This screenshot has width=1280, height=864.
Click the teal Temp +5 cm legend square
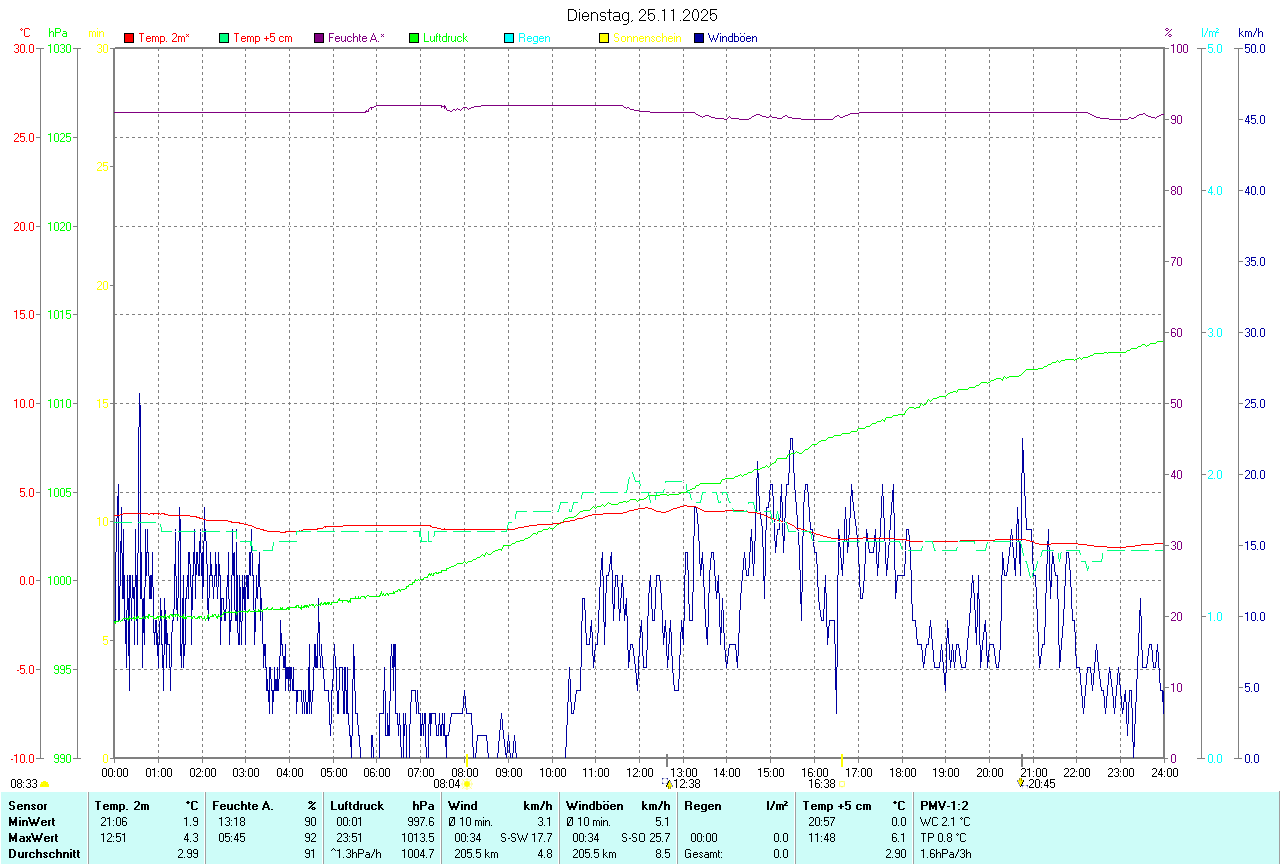tap(224, 38)
